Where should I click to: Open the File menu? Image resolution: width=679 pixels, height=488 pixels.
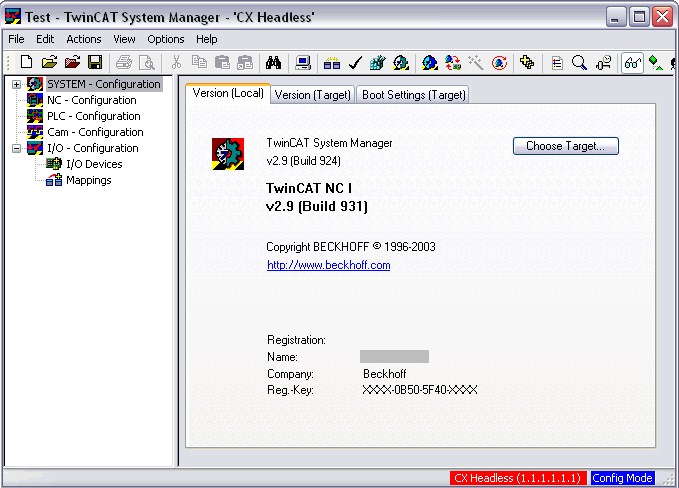(16, 39)
